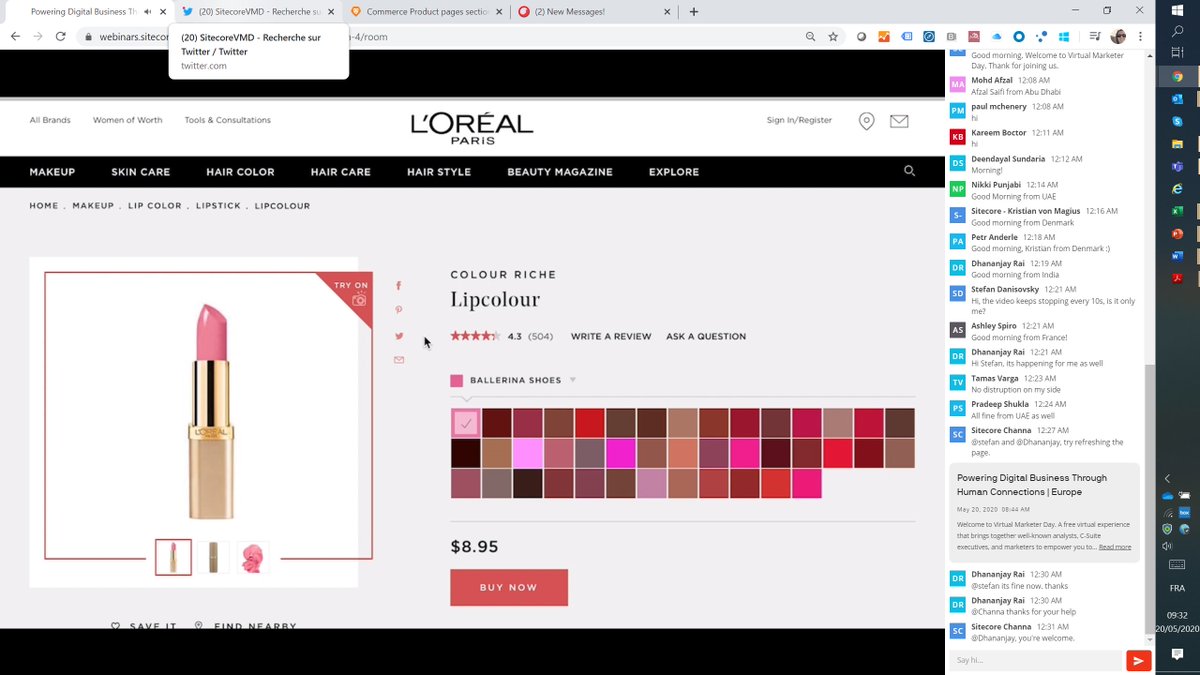Switch to the New Messages tab
Viewport: 1200px width, 675px height.
click(594, 12)
